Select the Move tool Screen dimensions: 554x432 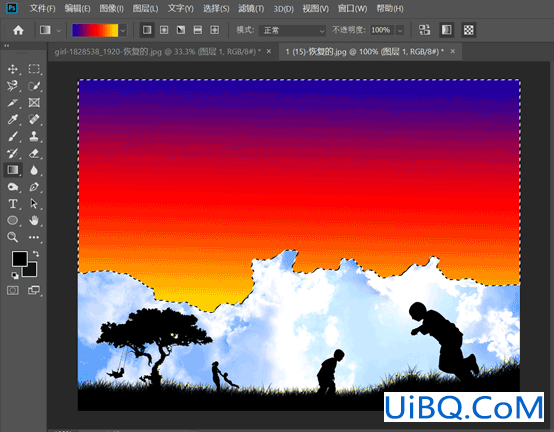point(13,69)
